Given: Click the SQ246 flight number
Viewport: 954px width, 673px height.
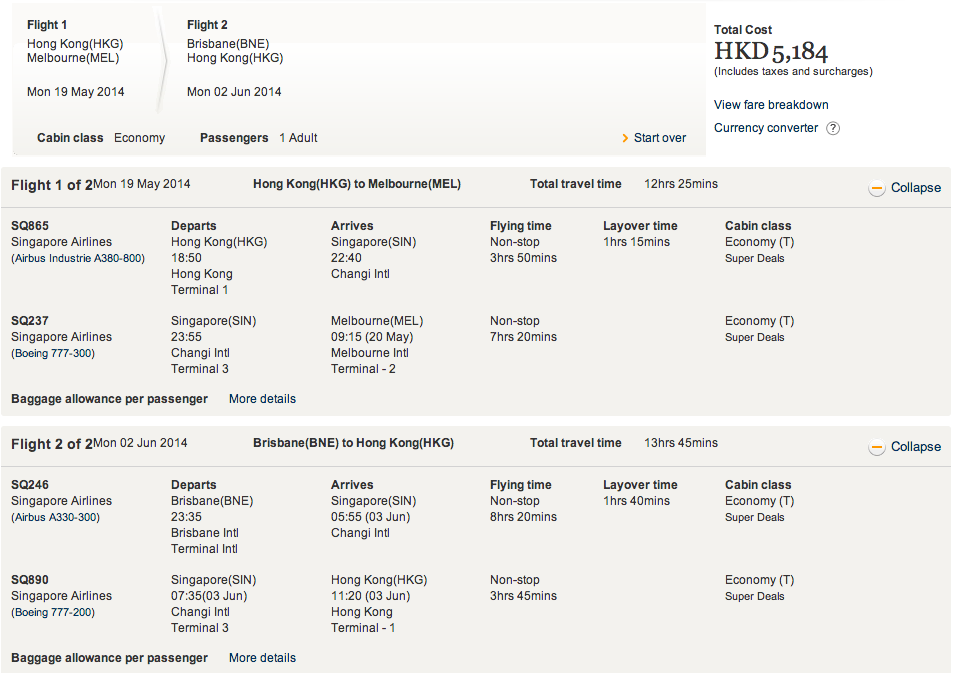Looking at the screenshot, I should coord(30,485).
